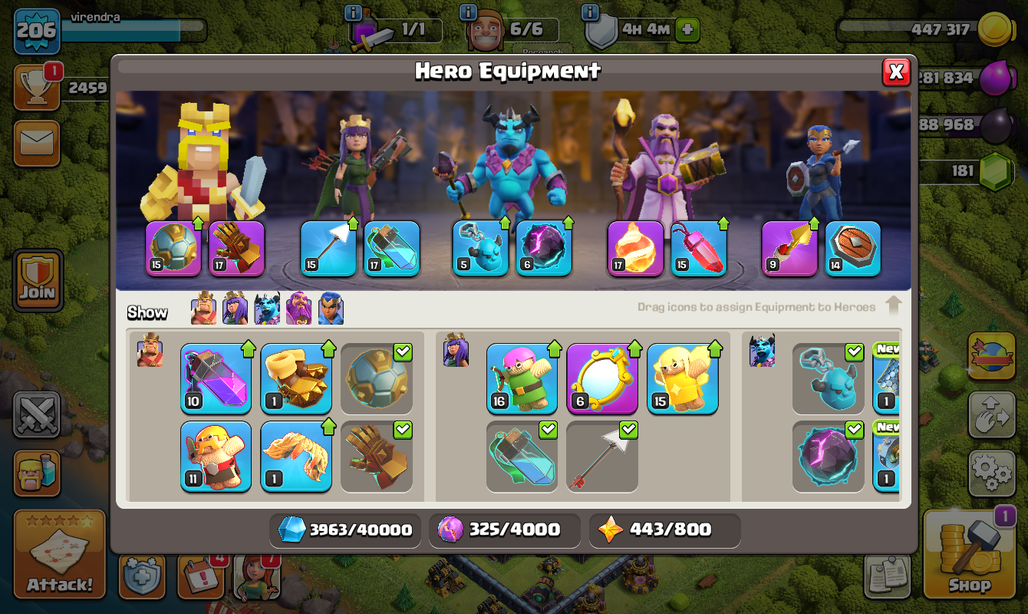The height and width of the screenshot is (614, 1028).
Task: Add shield time with green plus
Action: coord(687,29)
